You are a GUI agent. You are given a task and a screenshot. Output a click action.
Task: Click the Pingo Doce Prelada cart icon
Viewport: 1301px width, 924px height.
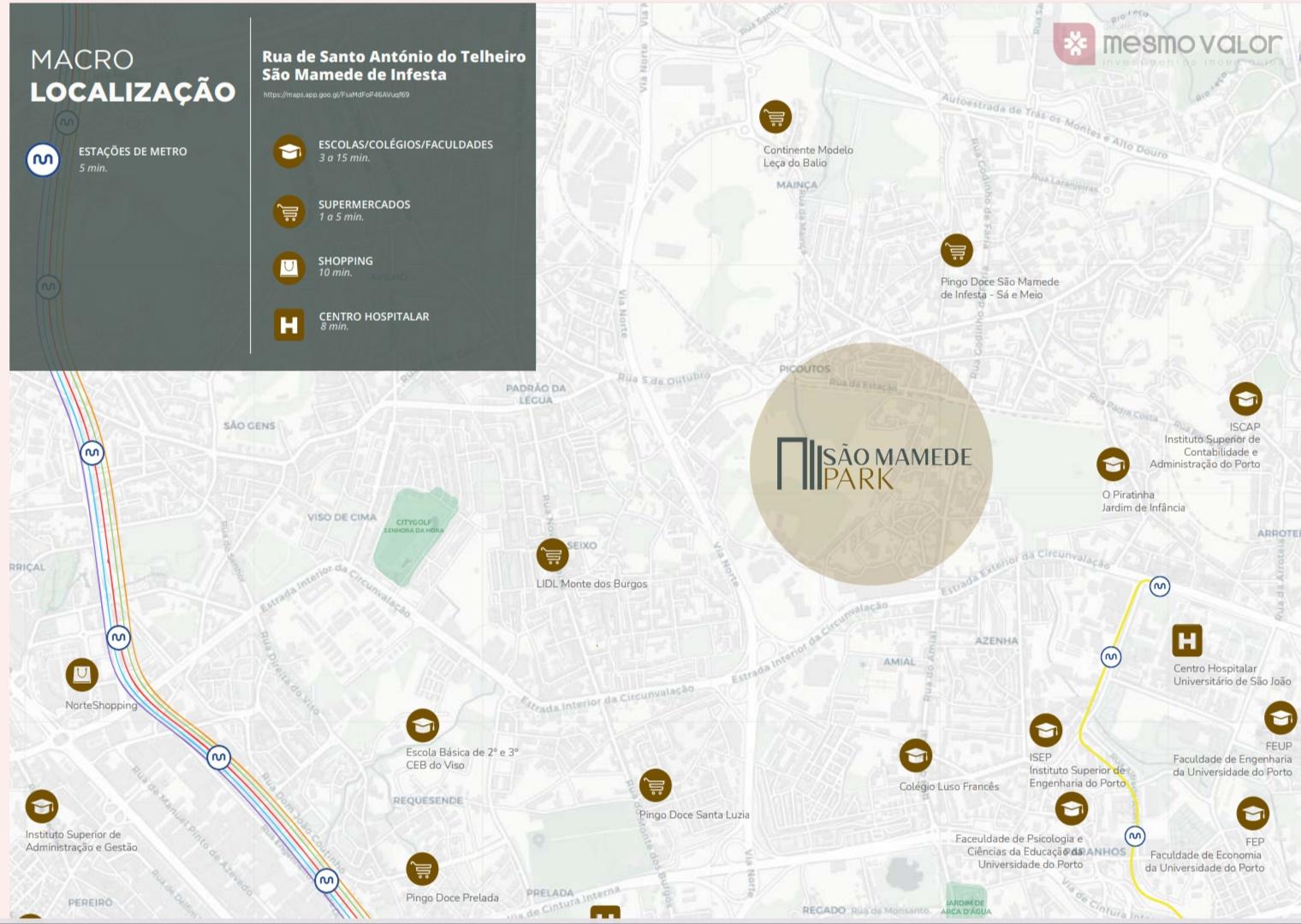pos(422,869)
